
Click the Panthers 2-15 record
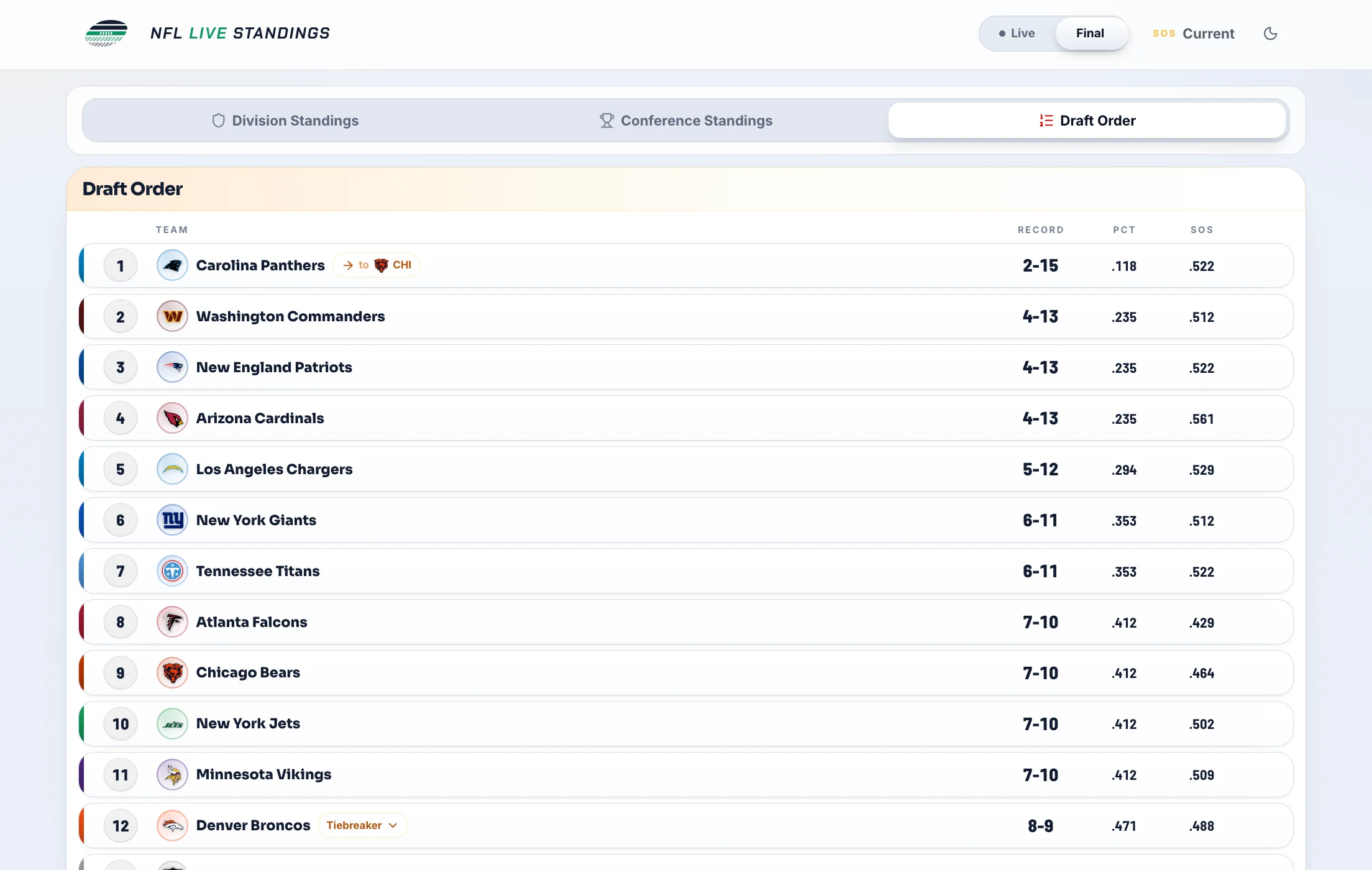[1041, 266]
